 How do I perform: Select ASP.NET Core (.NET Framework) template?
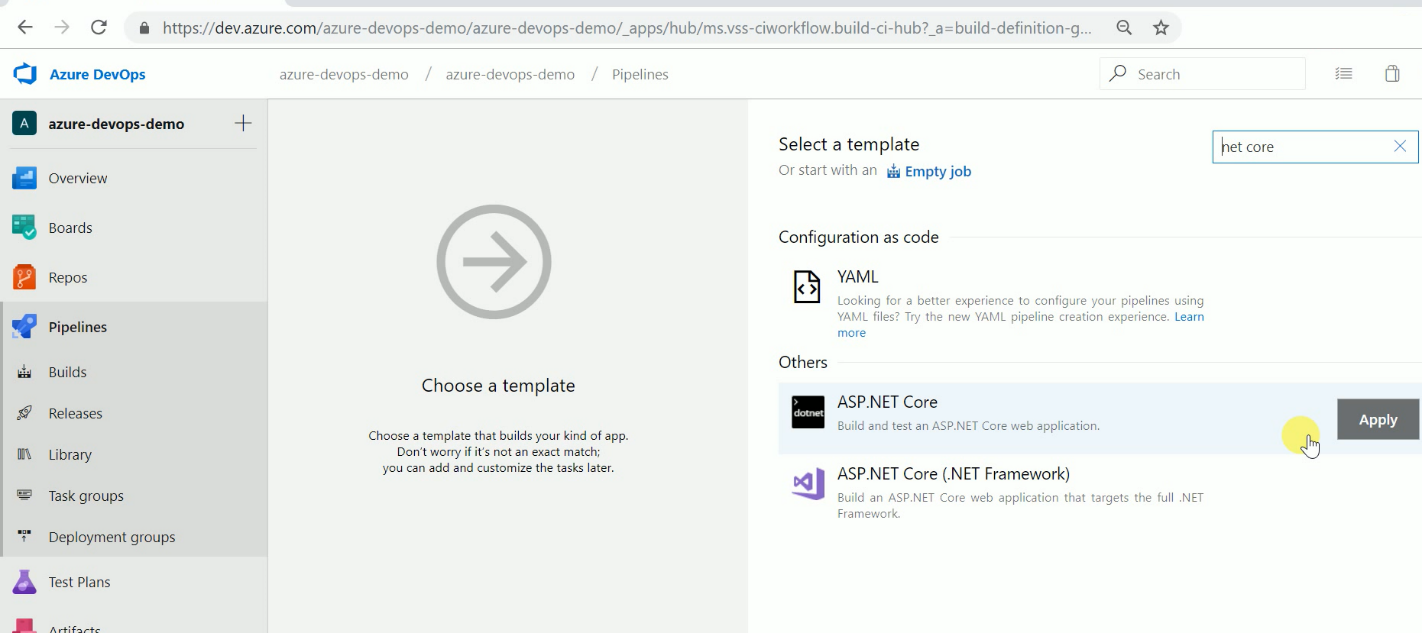click(953, 474)
